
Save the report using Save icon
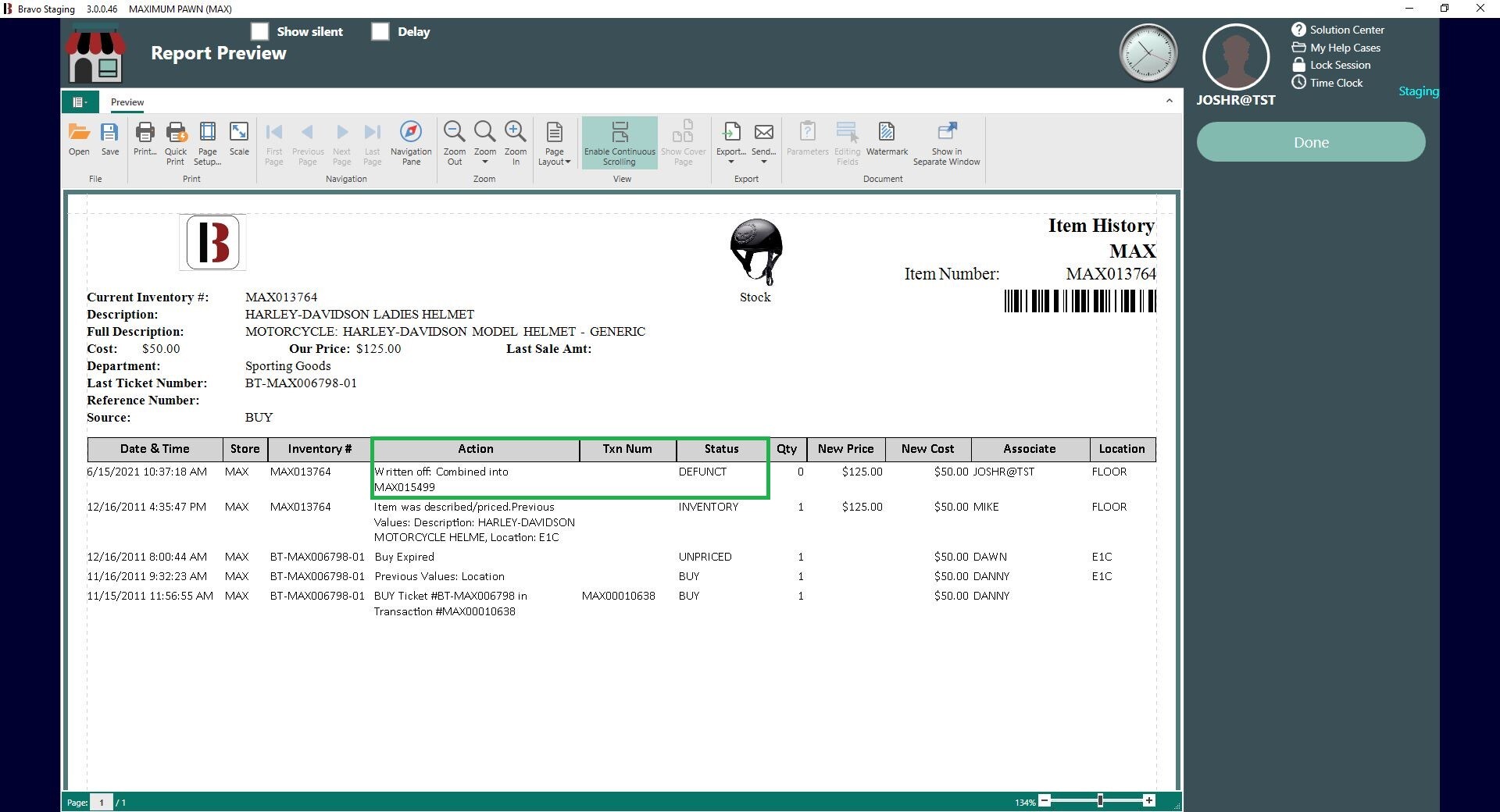[x=110, y=140]
